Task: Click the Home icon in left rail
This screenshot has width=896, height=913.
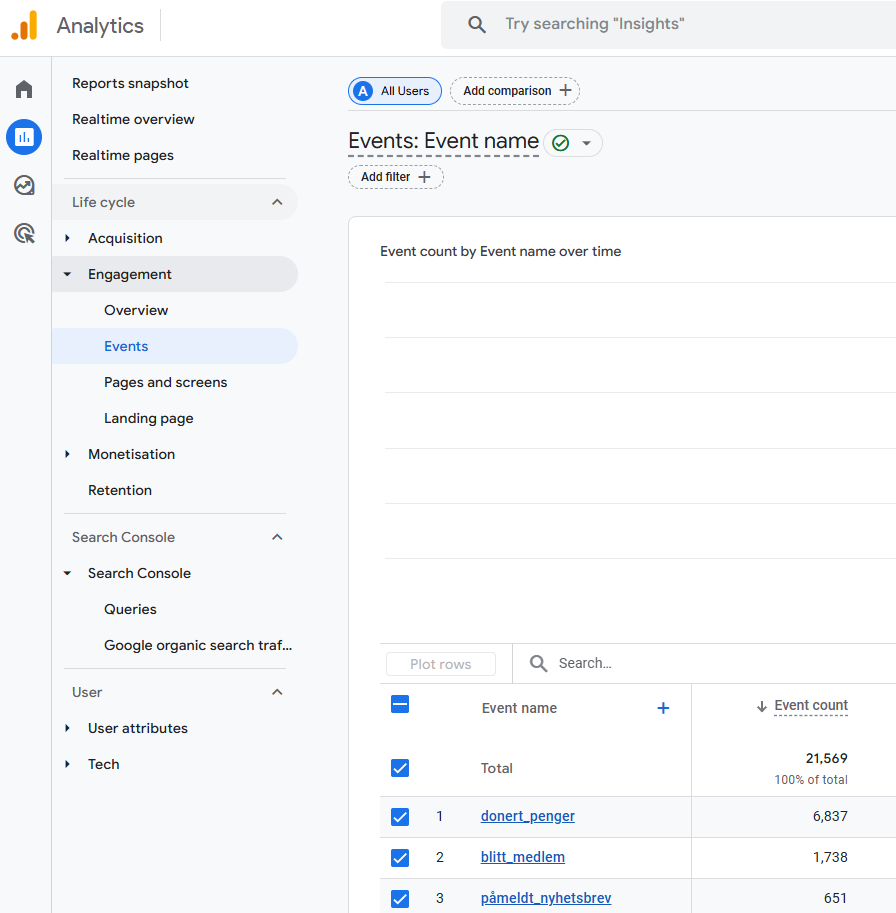Action: 24,90
